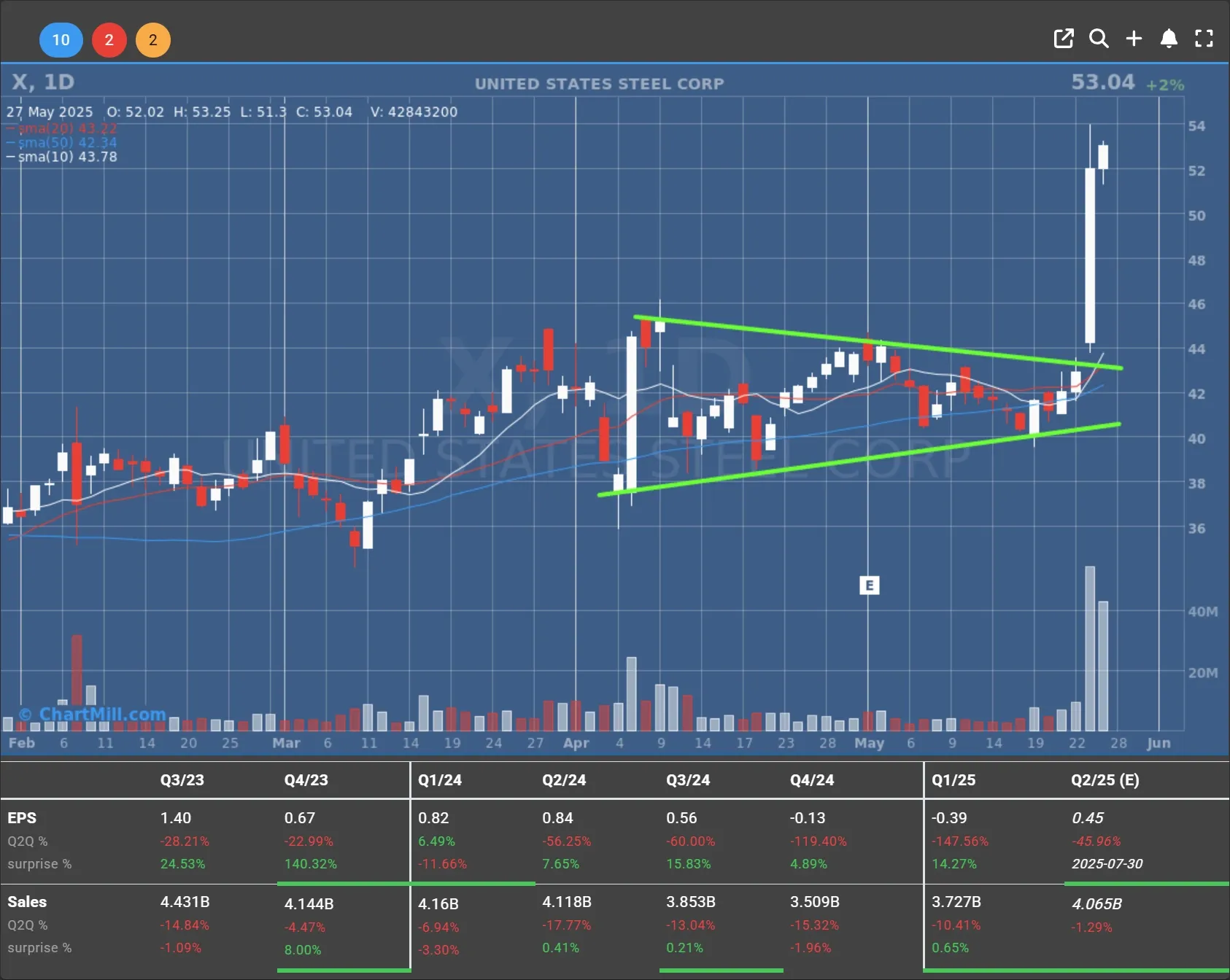Click the Q3/23 column header
The height and width of the screenshot is (980, 1230).
tap(182, 780)
